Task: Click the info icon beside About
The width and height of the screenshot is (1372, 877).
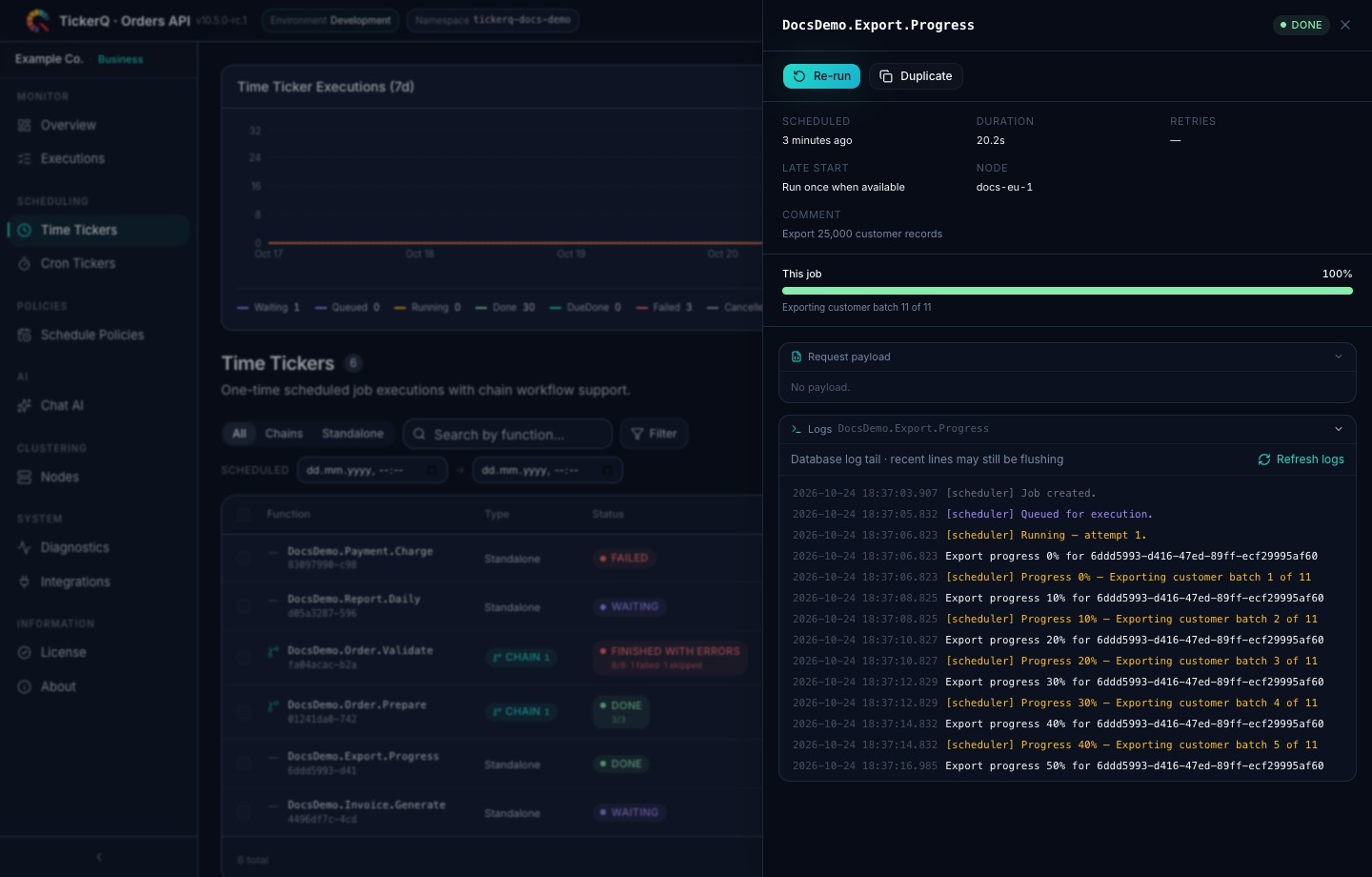Action: 25,686
